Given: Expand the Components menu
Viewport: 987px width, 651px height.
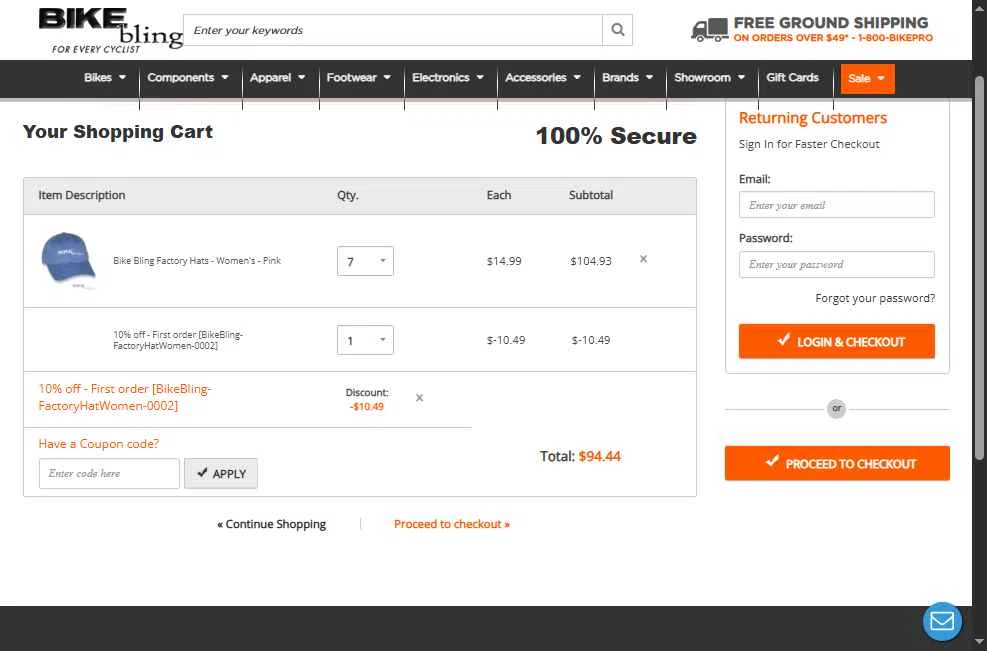Looking at the screenshot, I should tap(188, 77).
